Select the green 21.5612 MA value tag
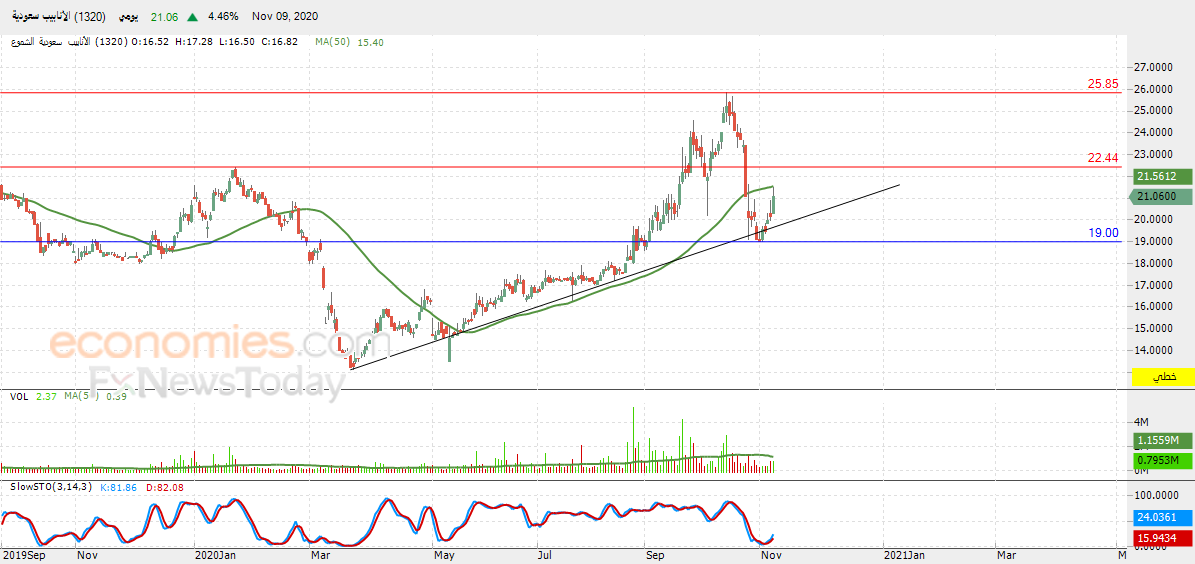The image size is (1195, 564). [1161, 176]
